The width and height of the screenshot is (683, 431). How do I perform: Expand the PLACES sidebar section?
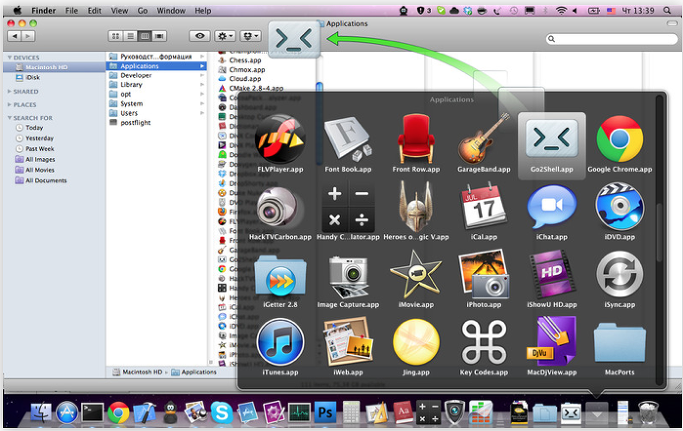(10, 105)
